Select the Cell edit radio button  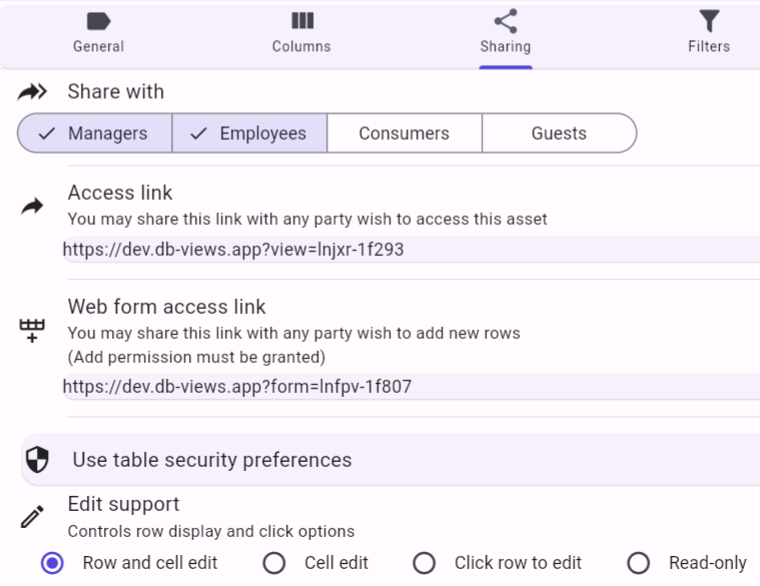pos(275,563)
